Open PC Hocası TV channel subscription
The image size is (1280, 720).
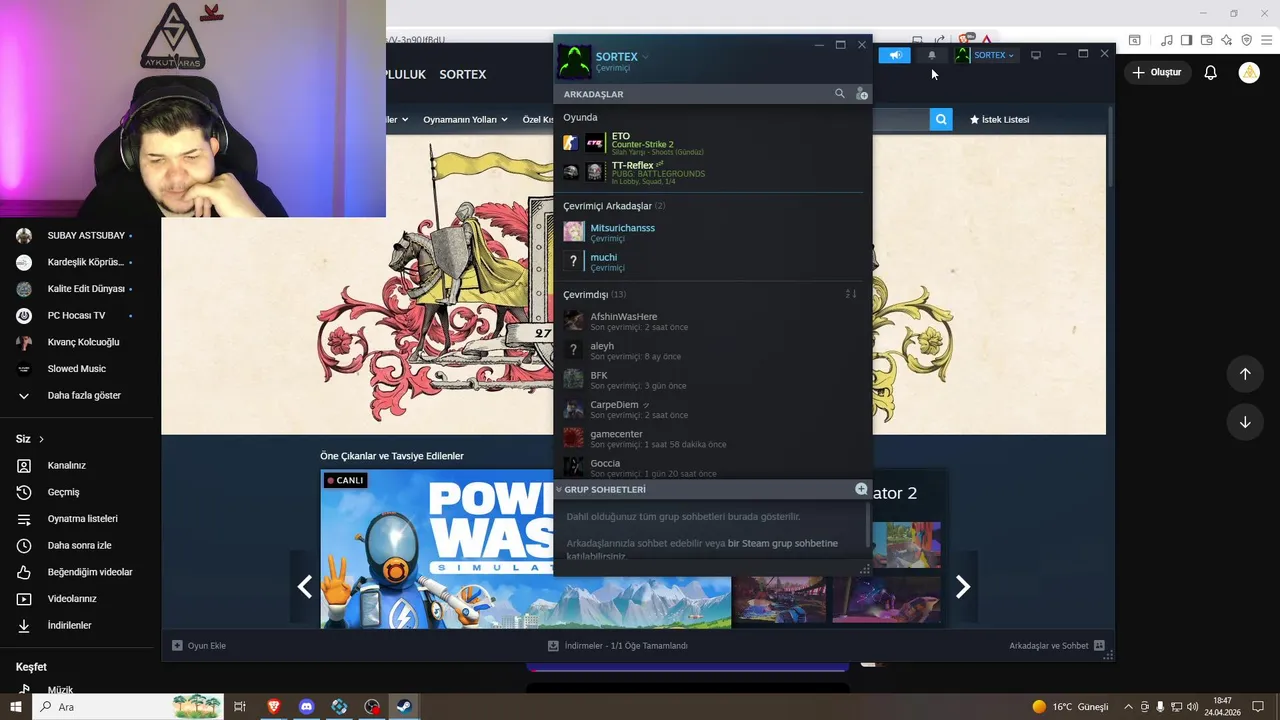click(76, 315)
